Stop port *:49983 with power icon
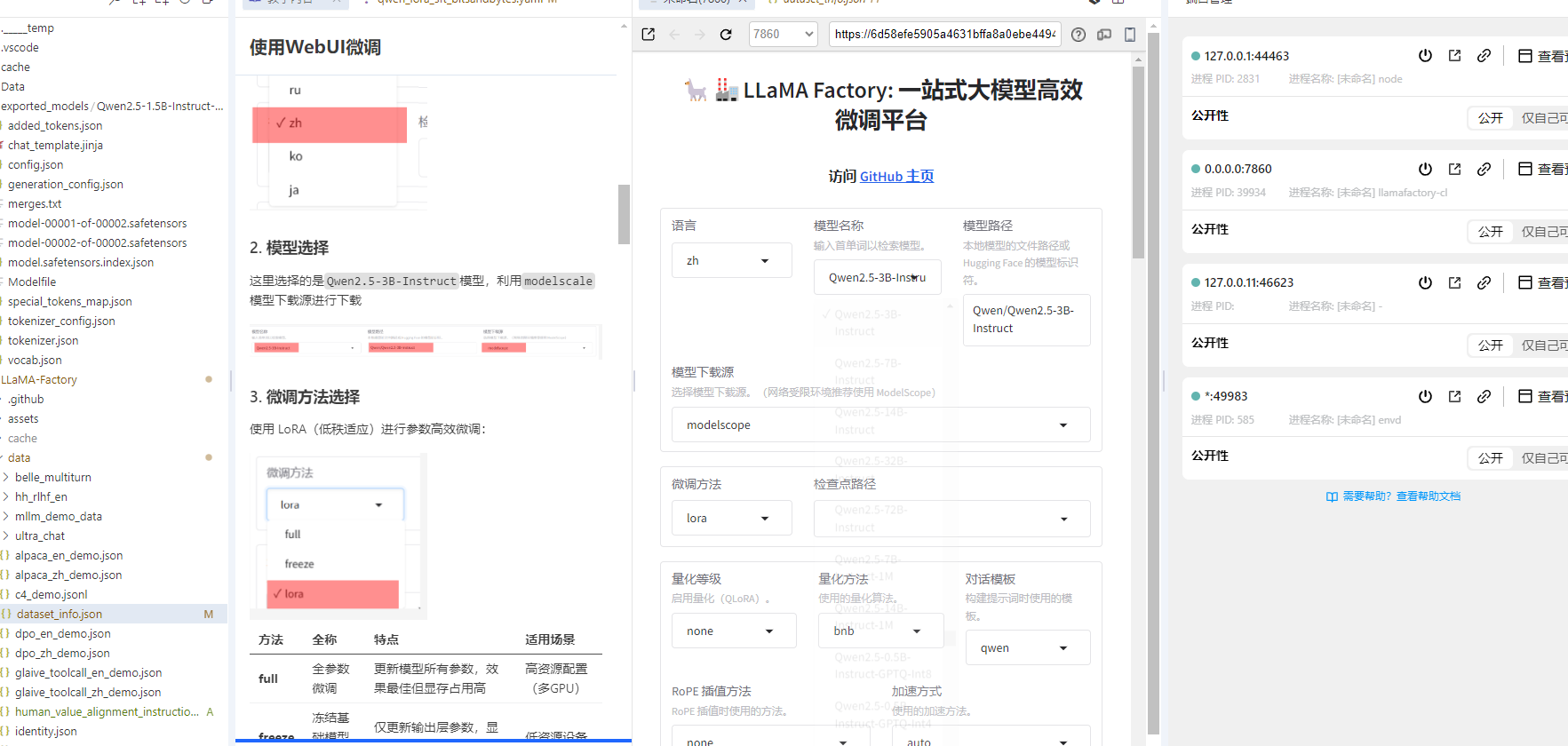The height and width of the screenshot is (746, 1568). pos(1426,396)
